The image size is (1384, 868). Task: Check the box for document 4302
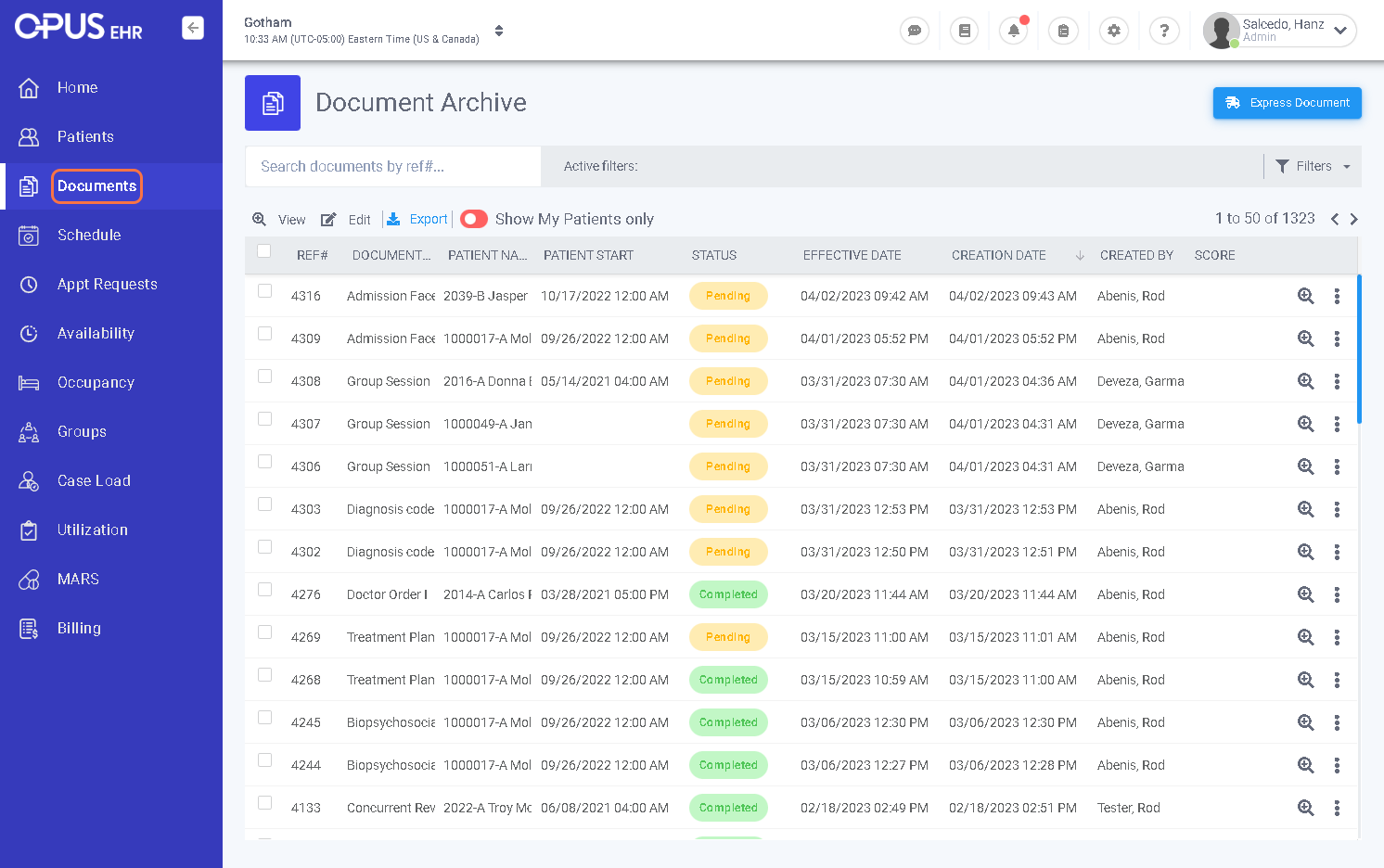coord(264,547)
